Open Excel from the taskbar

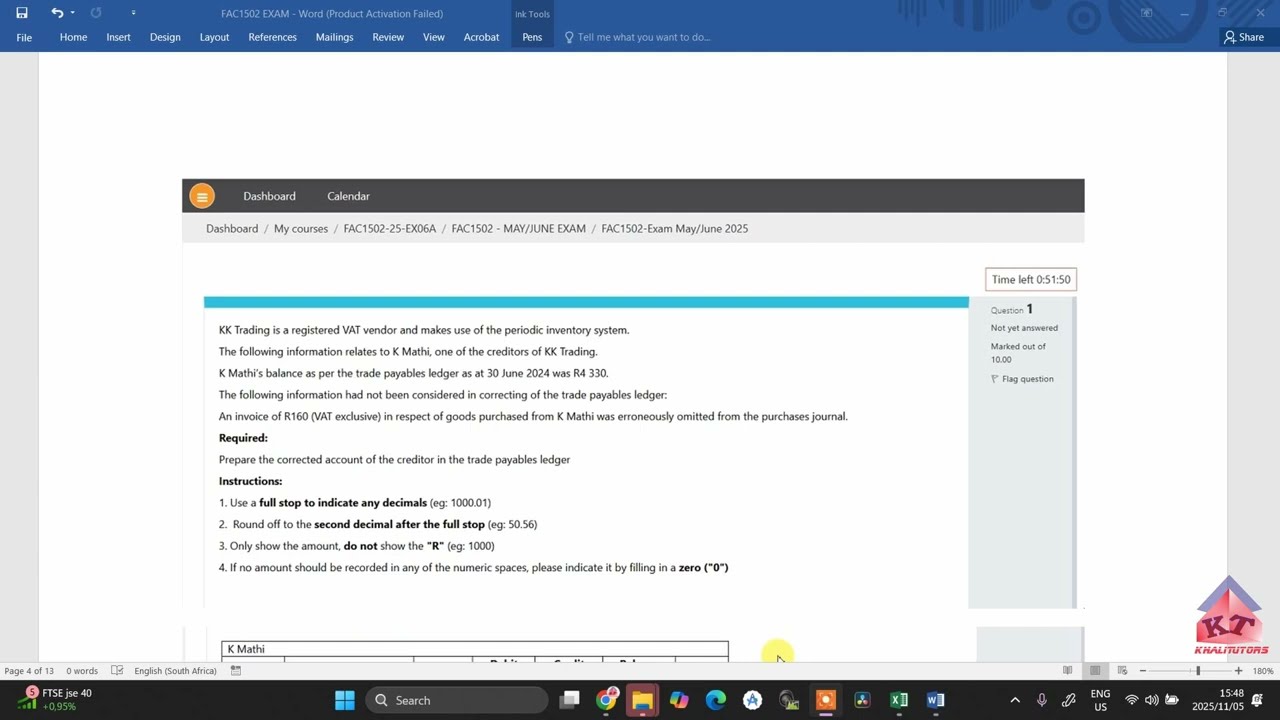pyautogui.click(x=899, y=700)
